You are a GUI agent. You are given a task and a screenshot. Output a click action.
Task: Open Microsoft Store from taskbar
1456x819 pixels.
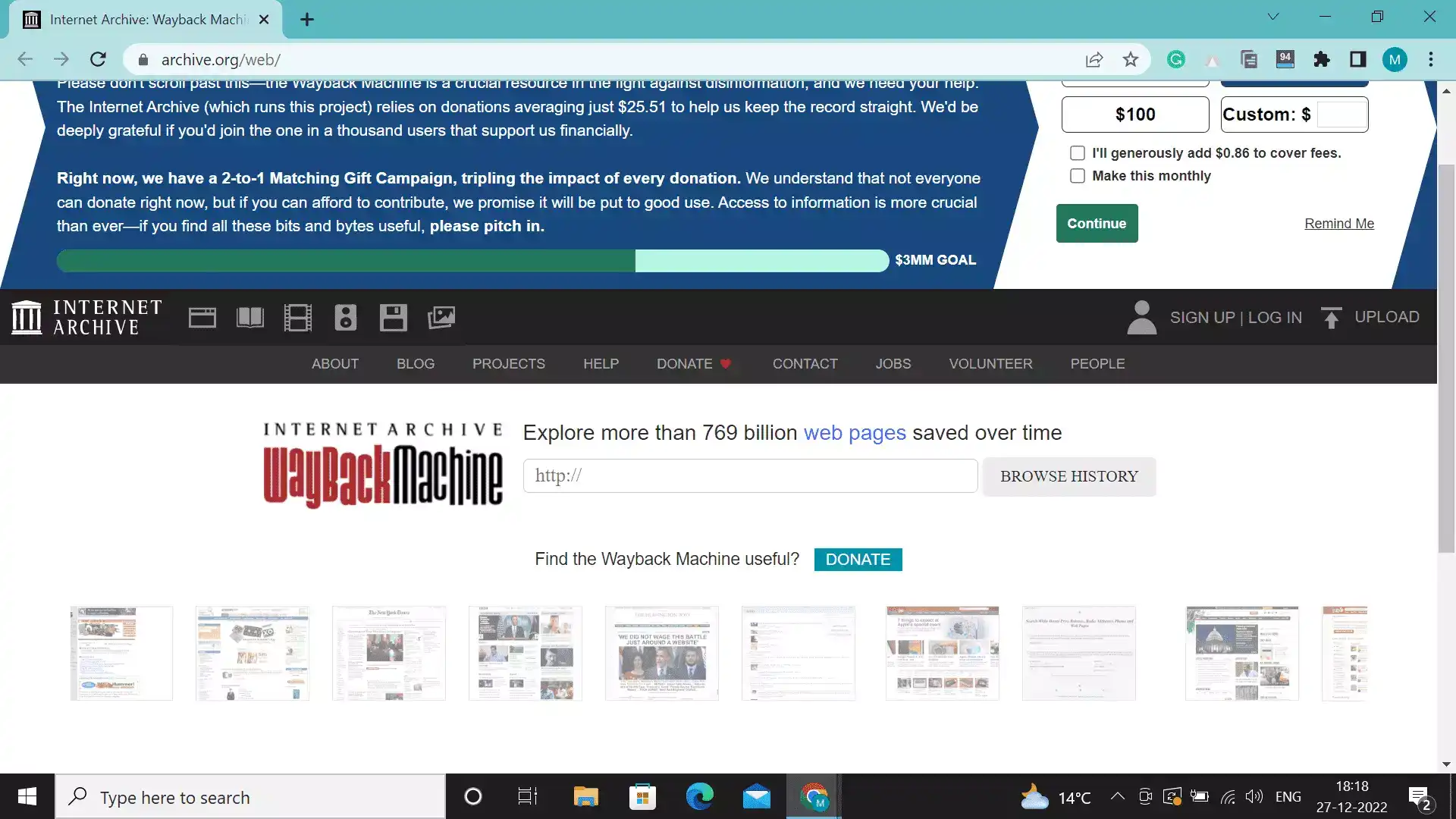coord(643,797)
